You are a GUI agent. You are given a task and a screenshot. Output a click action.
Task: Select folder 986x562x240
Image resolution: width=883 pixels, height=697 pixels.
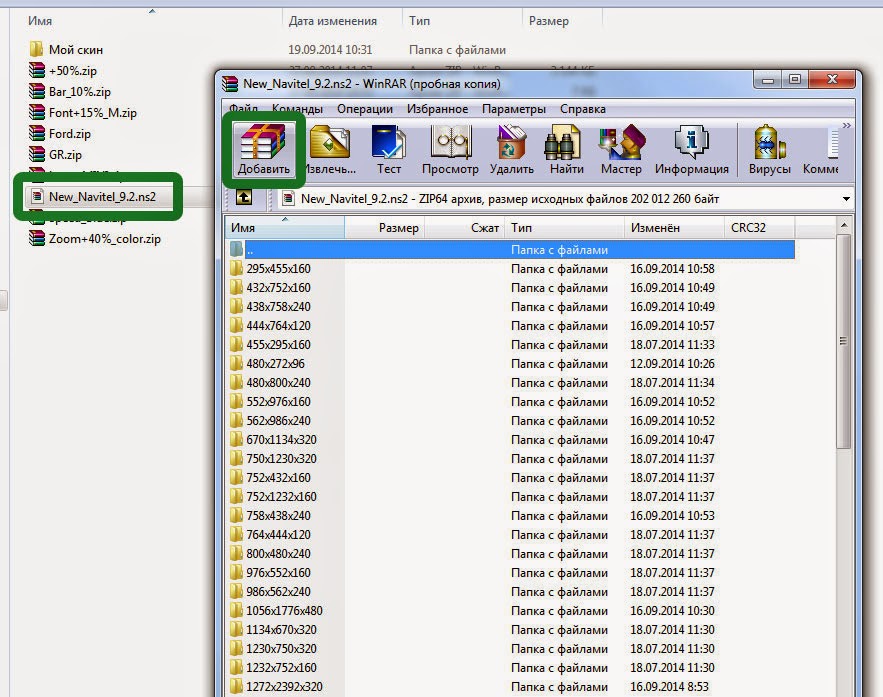point(278,592)
